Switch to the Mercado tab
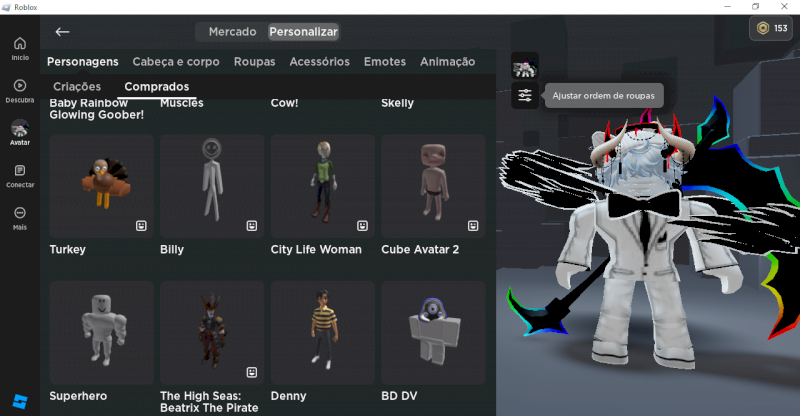 pos(232,32)
